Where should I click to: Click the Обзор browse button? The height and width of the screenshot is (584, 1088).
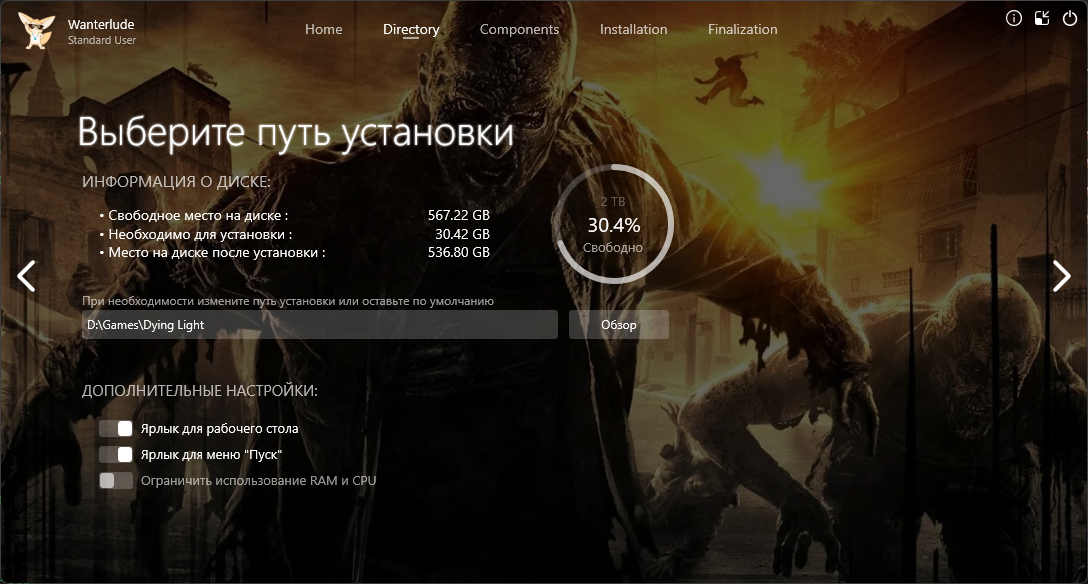(619, 325)
